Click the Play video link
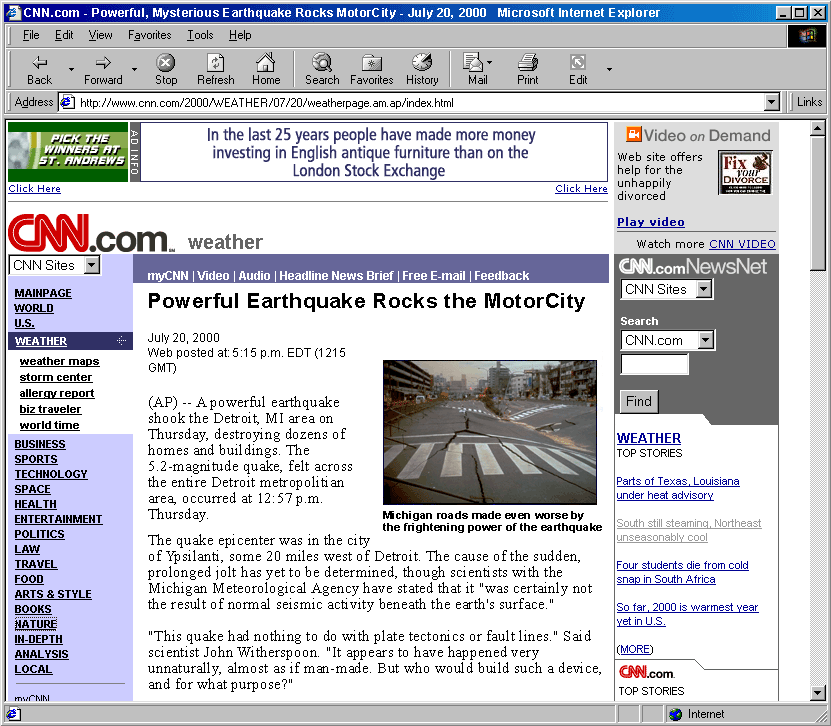This screenshot has height=726, width=831. (x=651, y=222)
